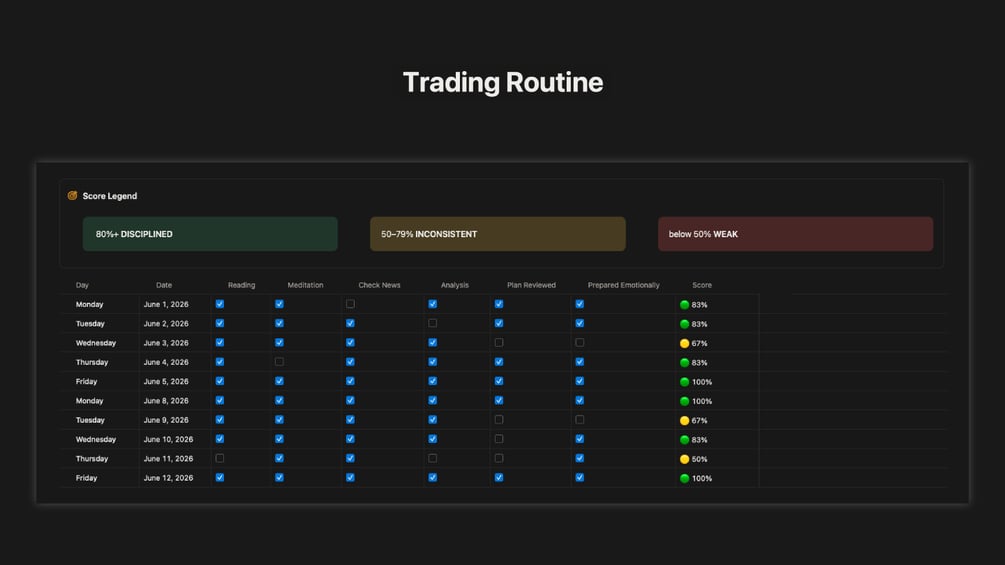This screenshot has width=1005, height=565.
Task: Tick Plan Reviewed for June 3
Action: (499, 343)
